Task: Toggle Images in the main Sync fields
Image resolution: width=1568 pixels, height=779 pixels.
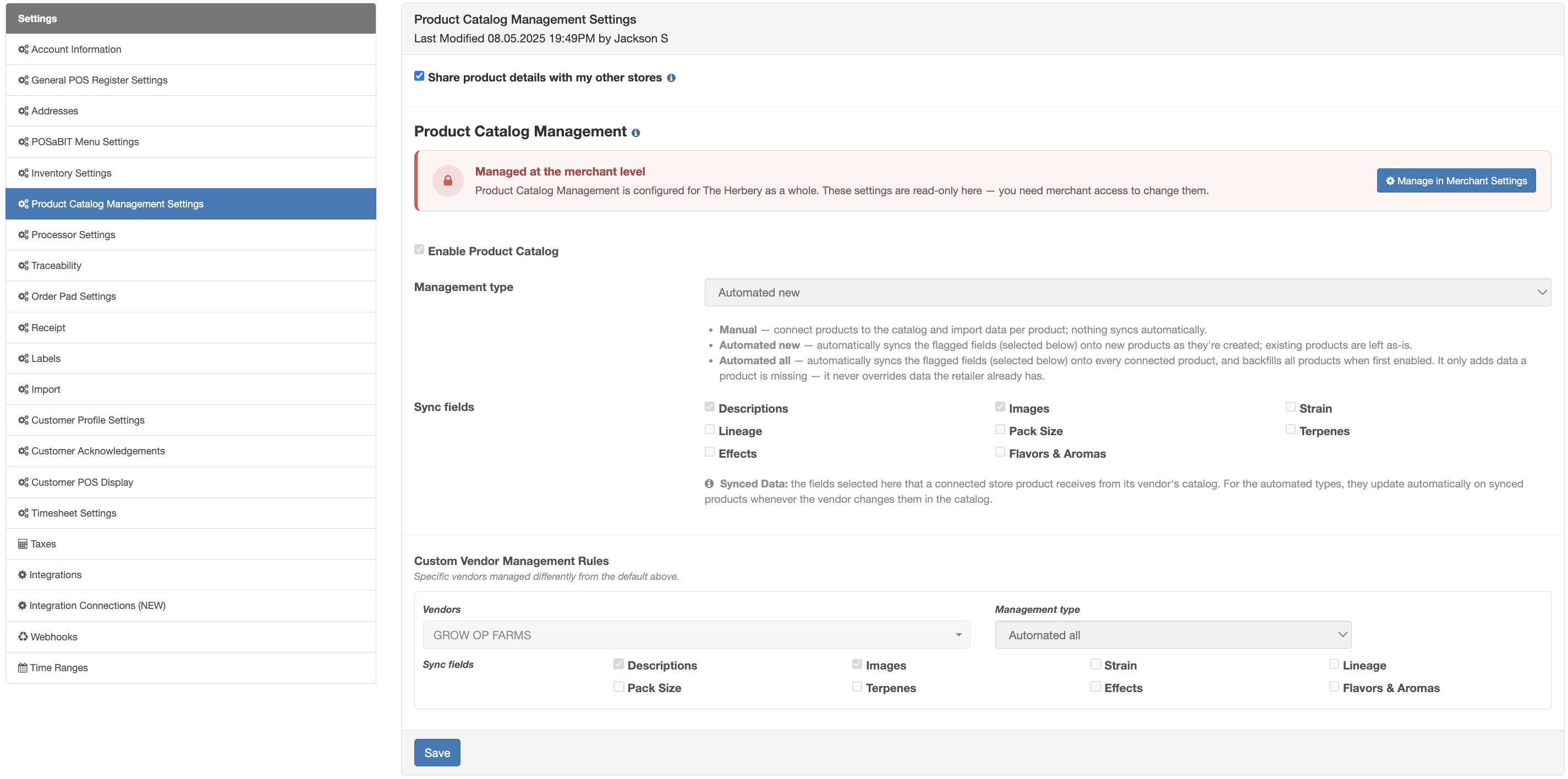Action: click(1000, 407)
